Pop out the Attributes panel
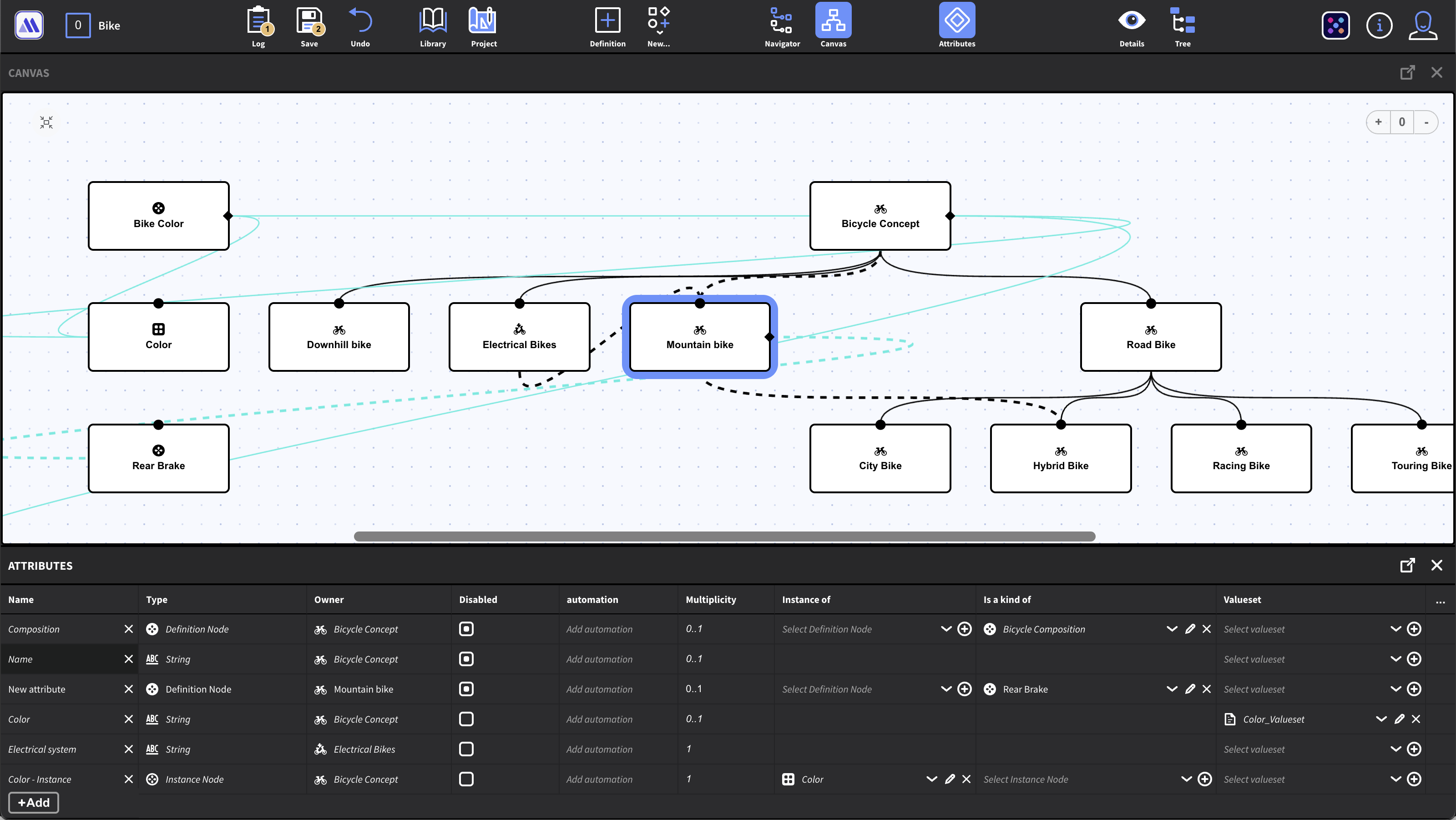Screen dimensions: 1456x820 pyautogui.click(x=1407, y=565)
